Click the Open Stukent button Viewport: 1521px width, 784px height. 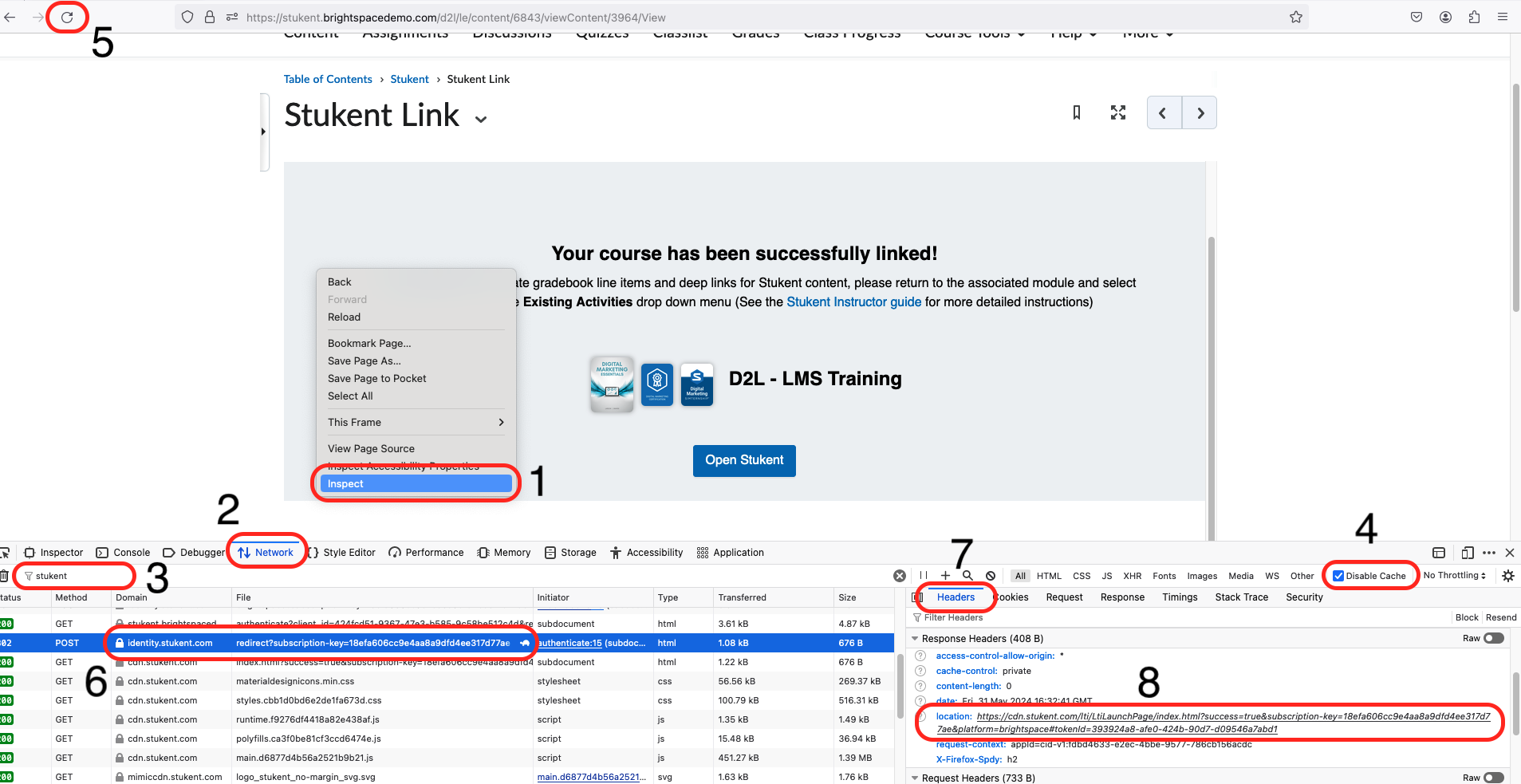tap(744, 460)
